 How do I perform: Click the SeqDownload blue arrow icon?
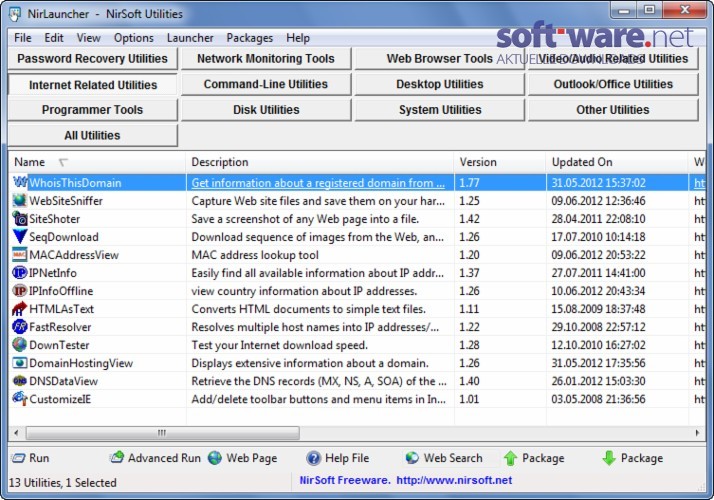click(20, 237)
